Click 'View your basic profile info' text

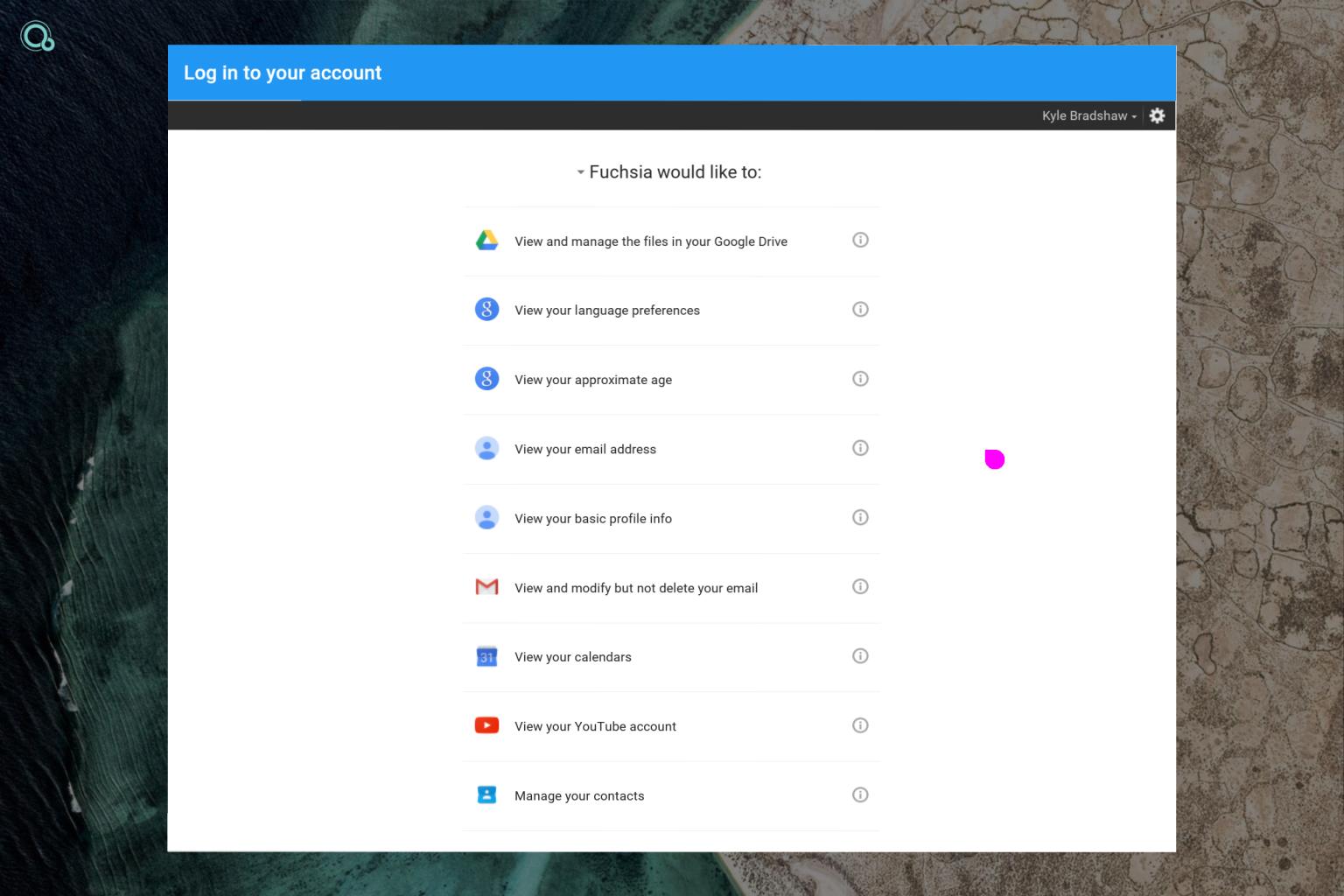[592, 519]
